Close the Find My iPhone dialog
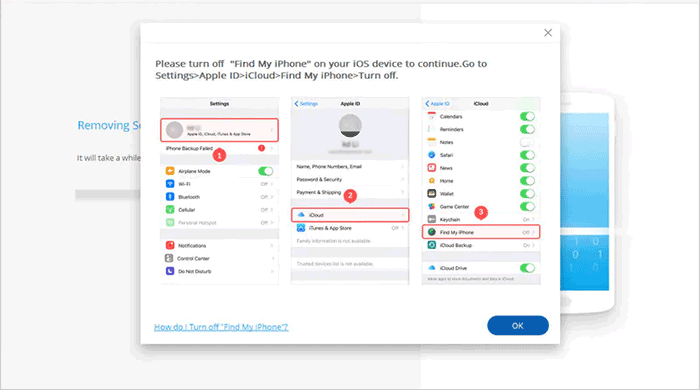 click(548, 33)
